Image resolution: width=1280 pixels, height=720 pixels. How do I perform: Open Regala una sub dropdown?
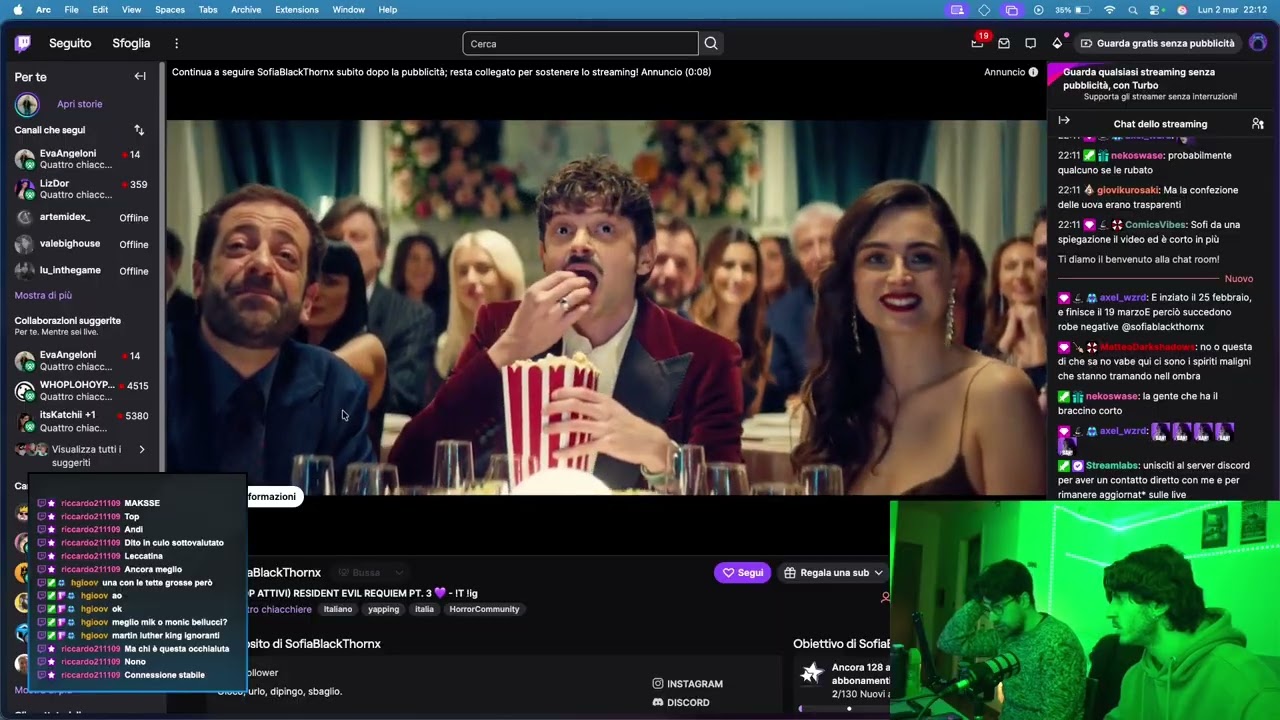[x=833, y=573]
